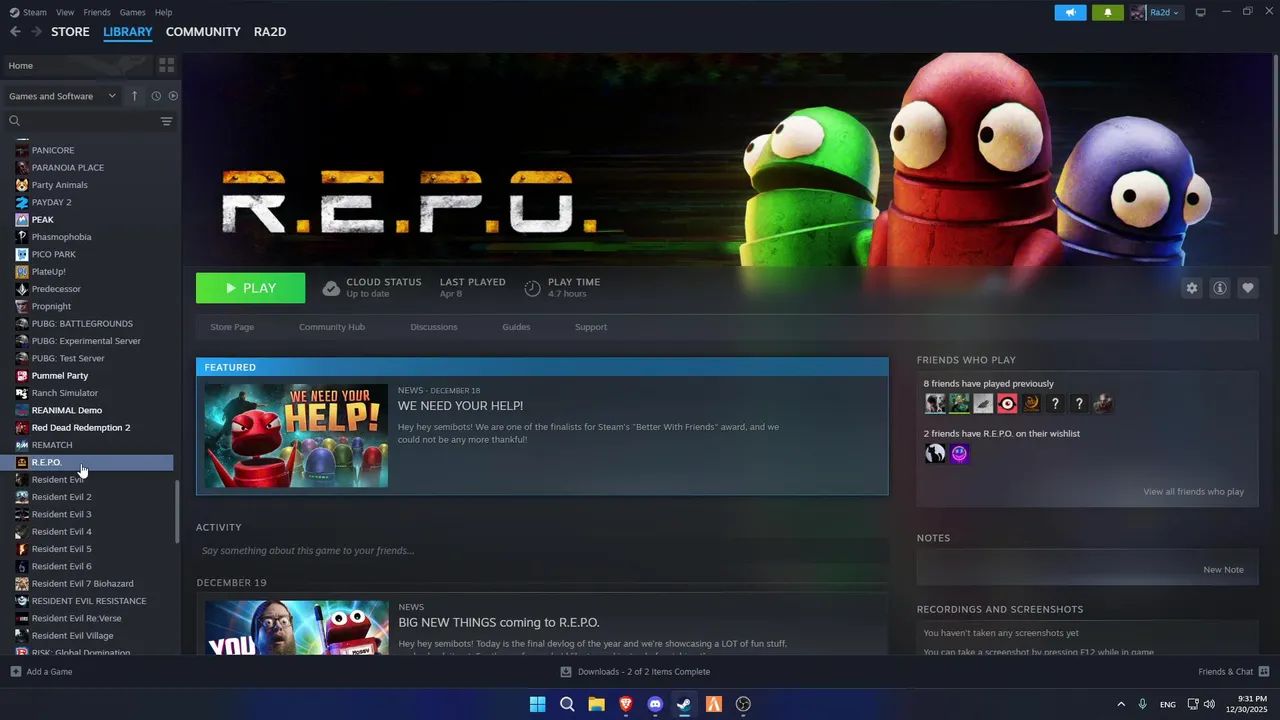Open Windows Start menu
The image size is (1280, 720).
click(x=537, y=704)
